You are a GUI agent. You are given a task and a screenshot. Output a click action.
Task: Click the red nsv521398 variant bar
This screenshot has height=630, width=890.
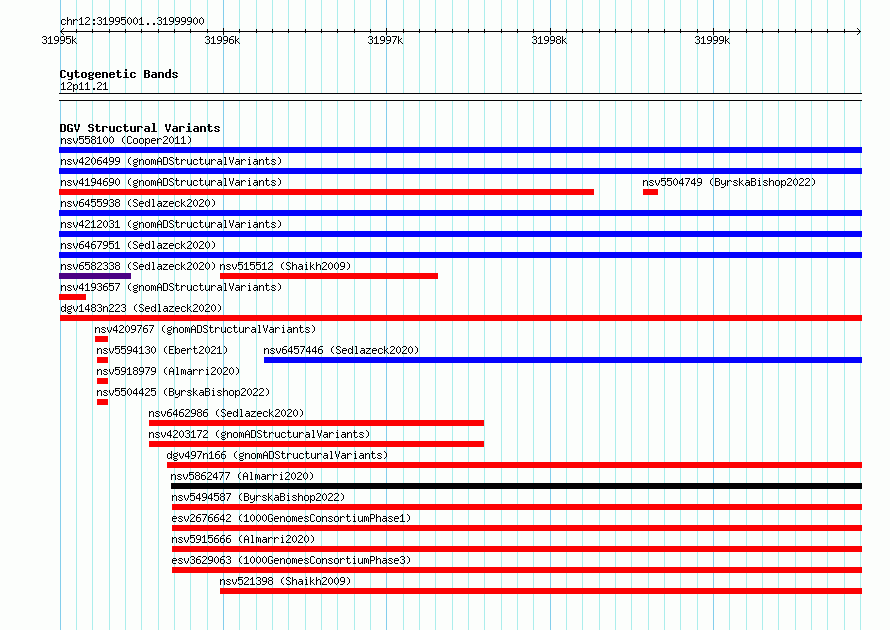[541, 591]
